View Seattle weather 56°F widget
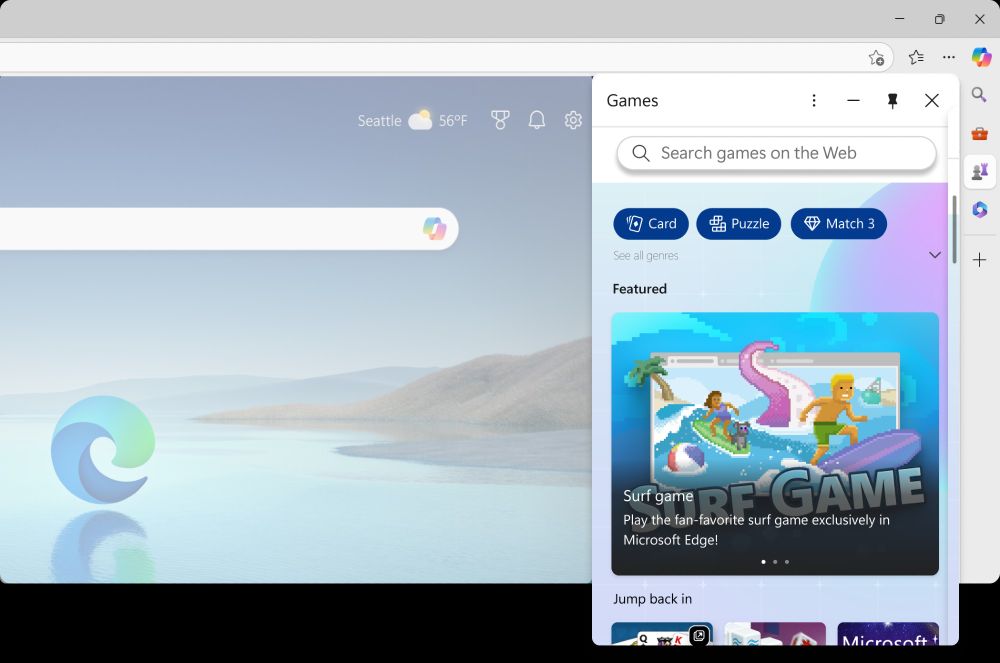The image size is (1000, 663). (x=413, y=120)
